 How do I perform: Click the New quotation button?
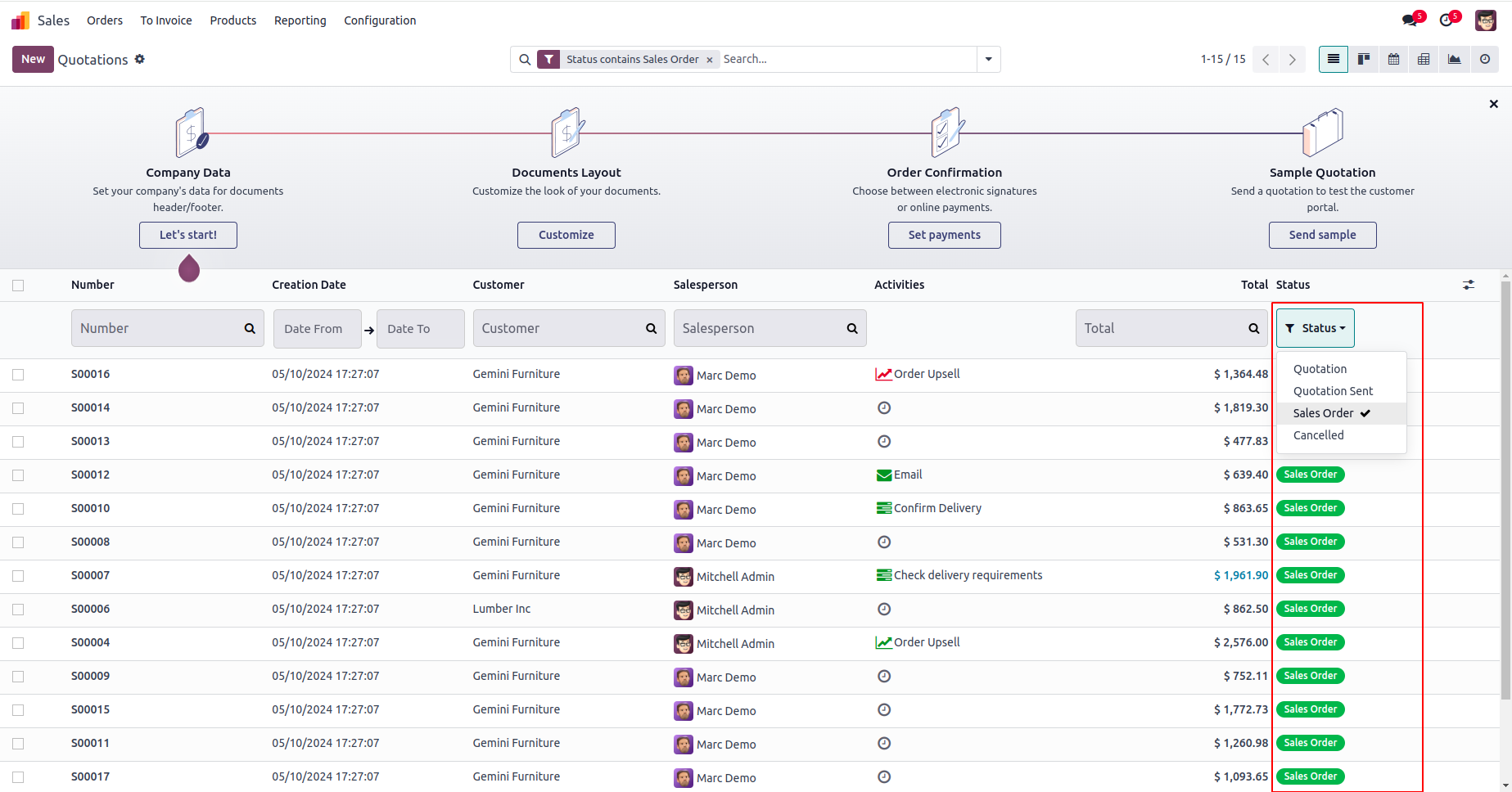33,59
